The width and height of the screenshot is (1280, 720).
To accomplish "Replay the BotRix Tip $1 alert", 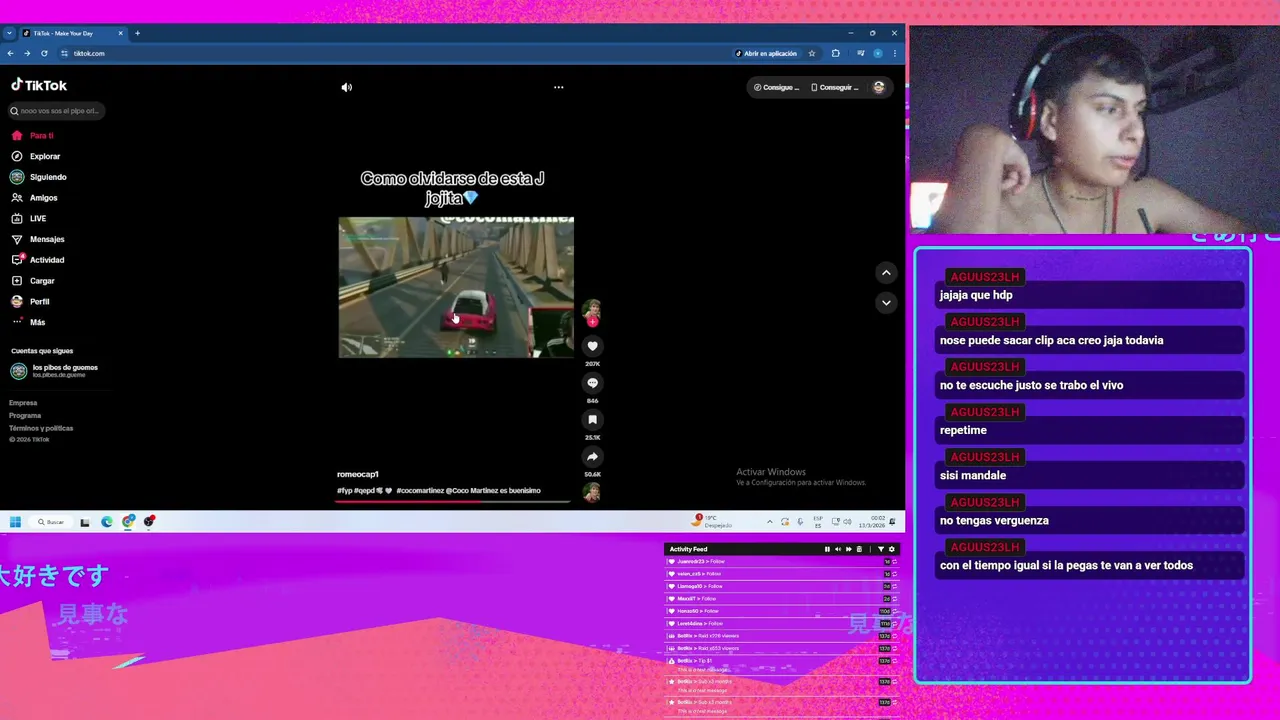I will point(894,661).
